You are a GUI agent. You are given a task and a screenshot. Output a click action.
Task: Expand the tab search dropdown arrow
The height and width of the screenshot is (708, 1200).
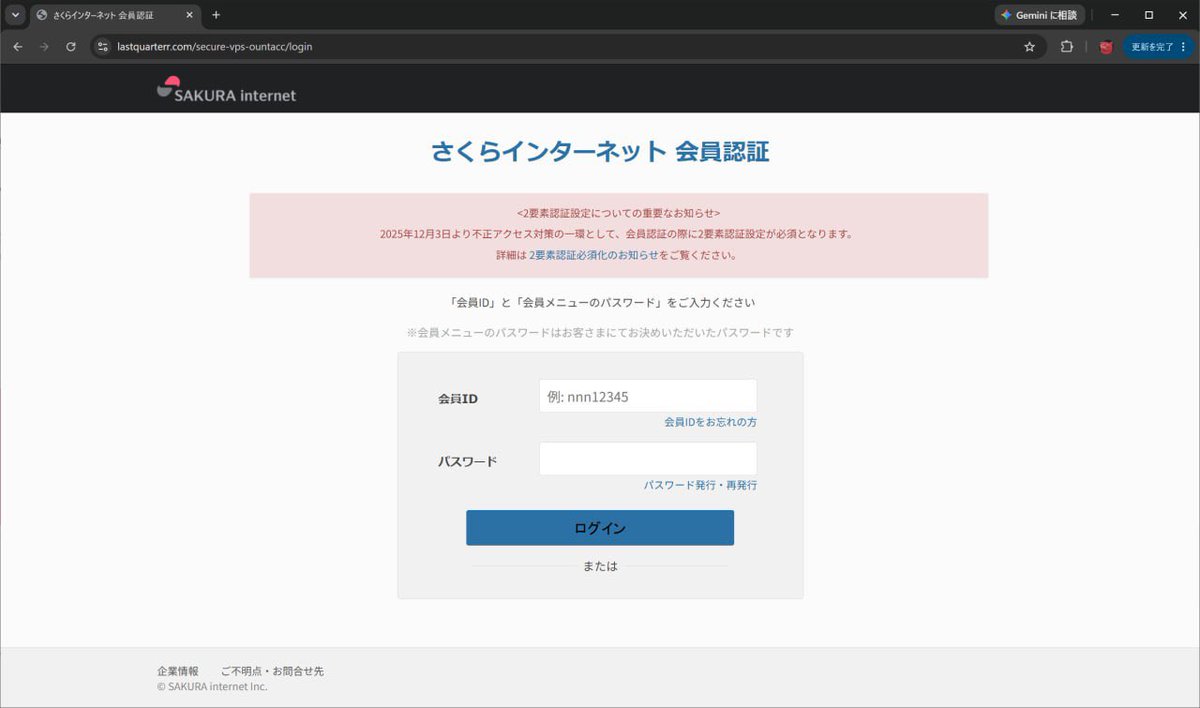click(x=15, y=15)
